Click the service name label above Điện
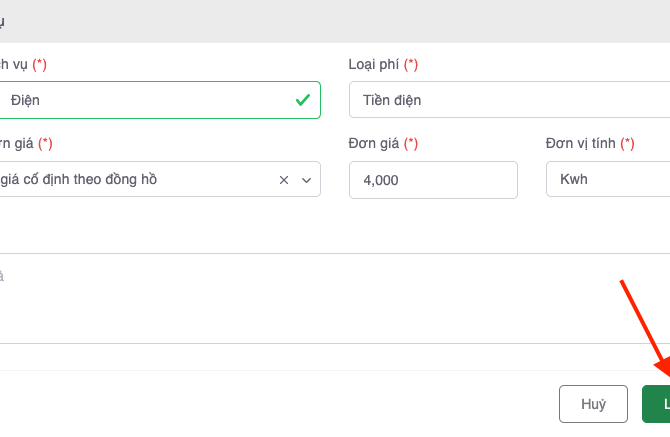 tap(14, 64)
